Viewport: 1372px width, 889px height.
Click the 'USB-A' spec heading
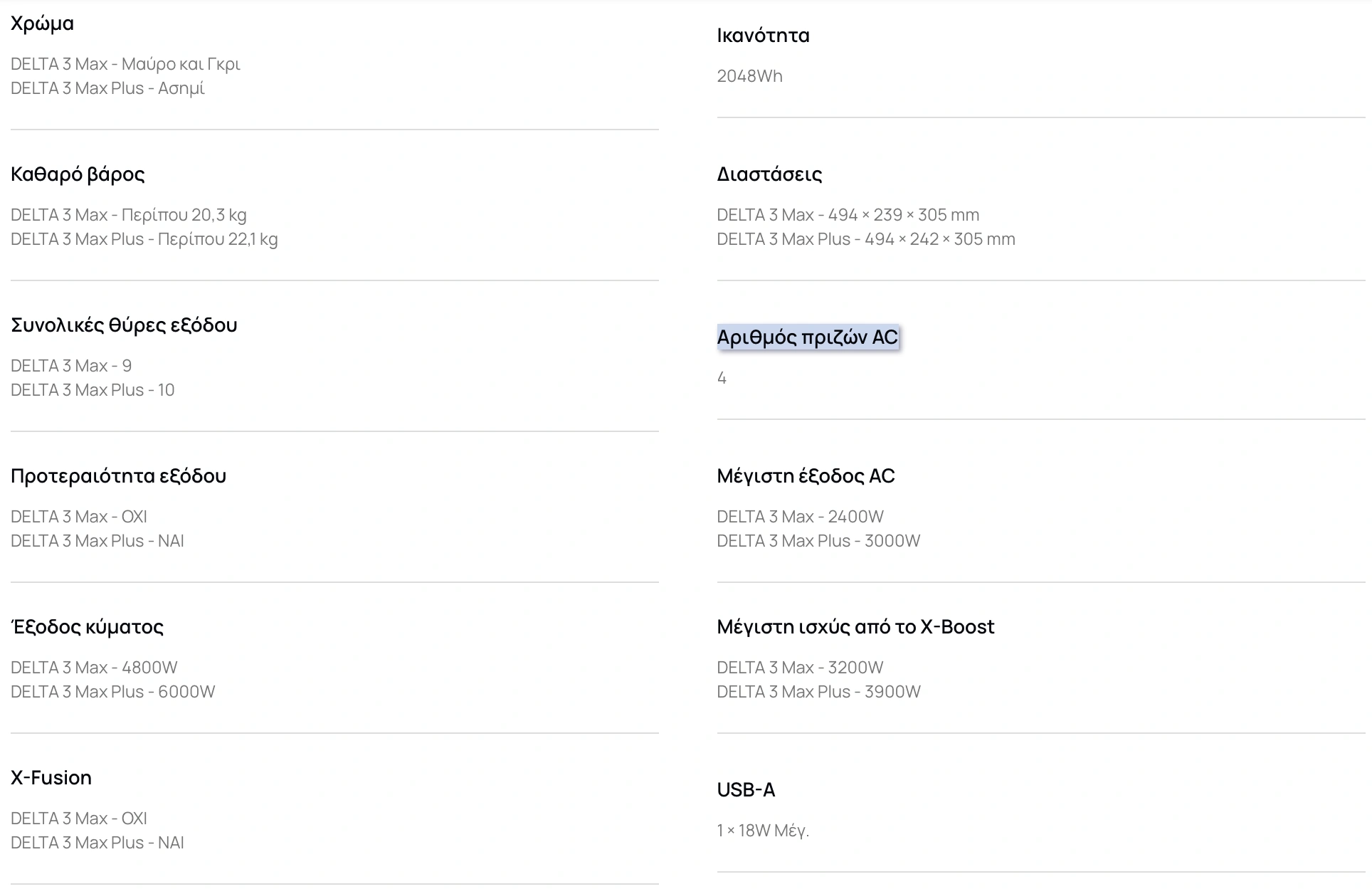coord(746,790)
